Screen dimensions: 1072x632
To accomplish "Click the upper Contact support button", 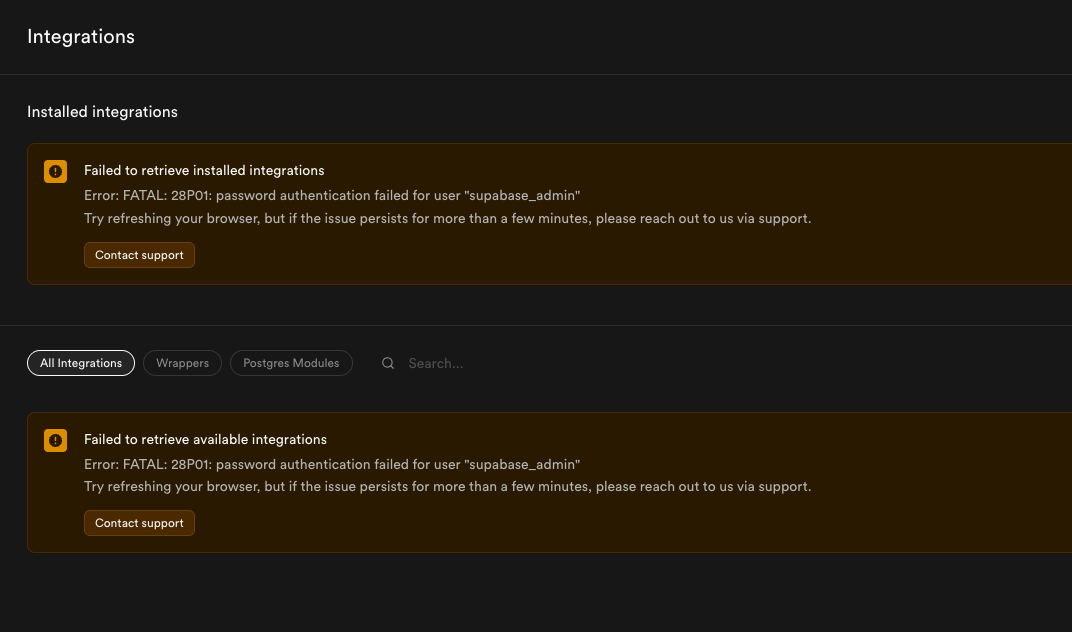I will coord(139,255).
